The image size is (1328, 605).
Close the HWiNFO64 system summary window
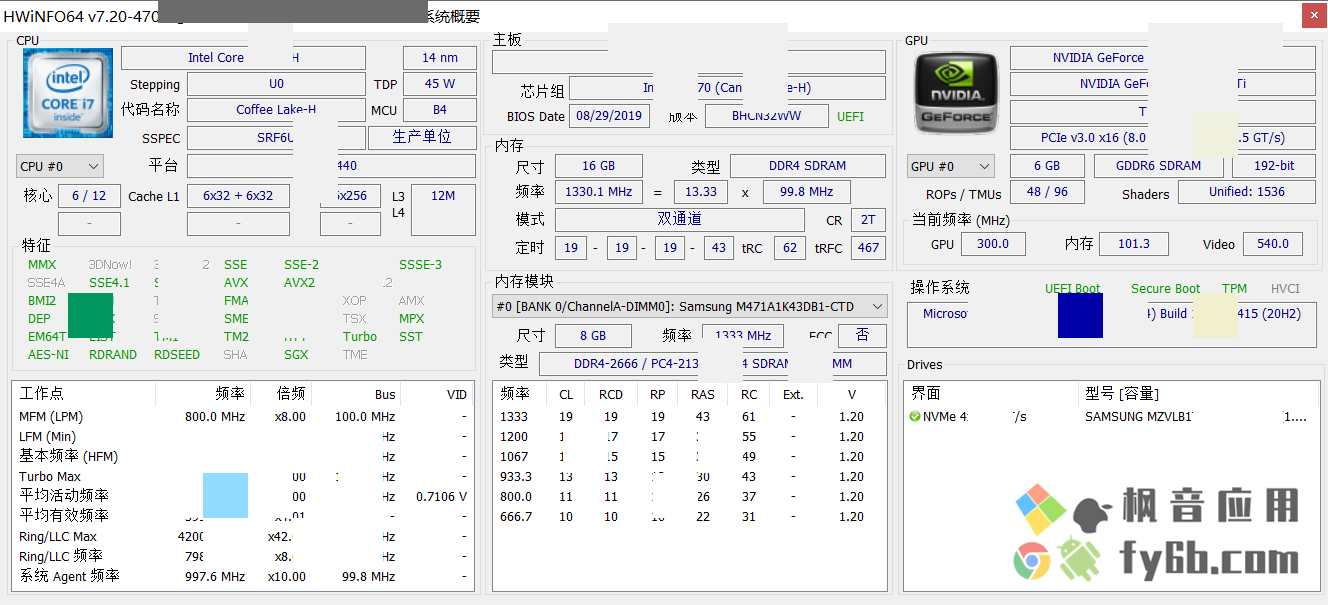click(x=1314, y=15)
